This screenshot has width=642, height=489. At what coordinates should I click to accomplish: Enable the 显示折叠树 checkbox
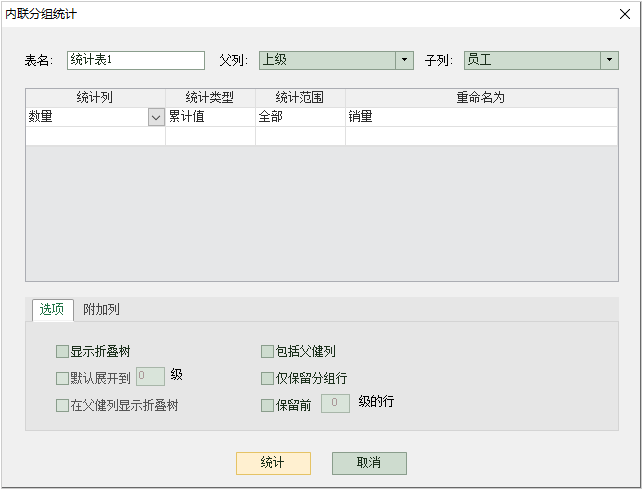click(63, 352)
